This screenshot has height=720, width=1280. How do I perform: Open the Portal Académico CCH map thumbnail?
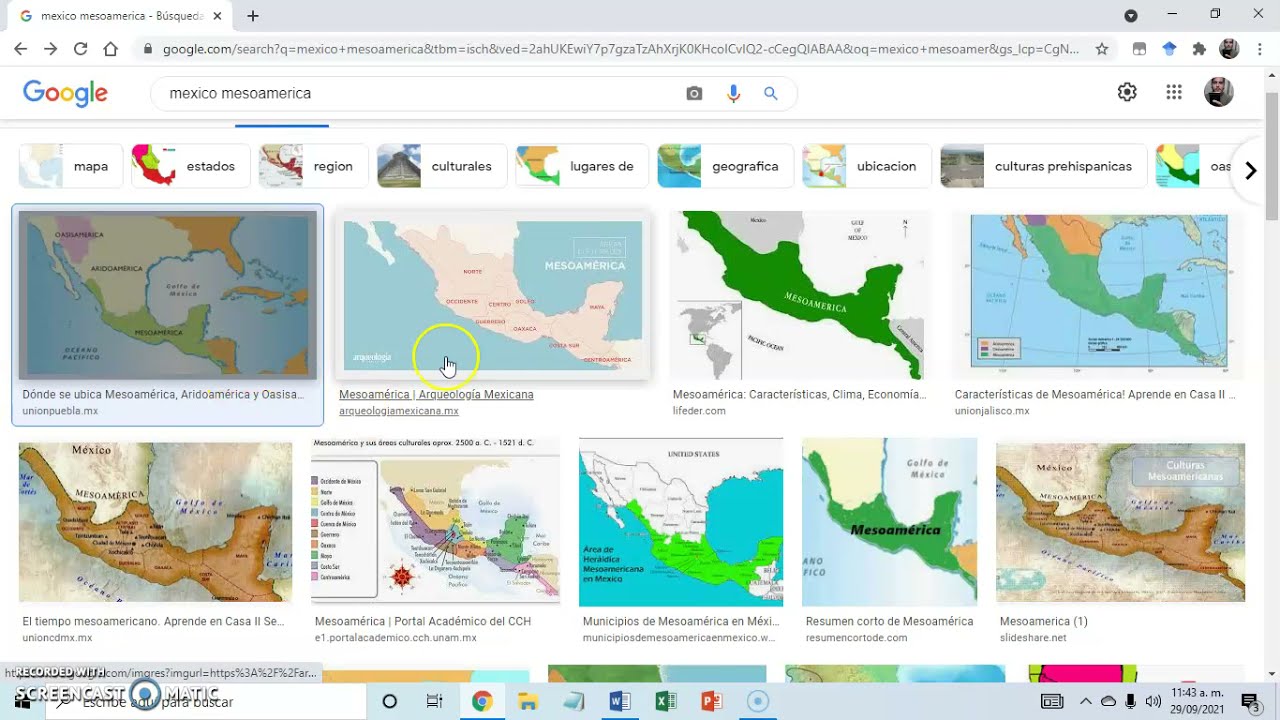pos(436,522)
